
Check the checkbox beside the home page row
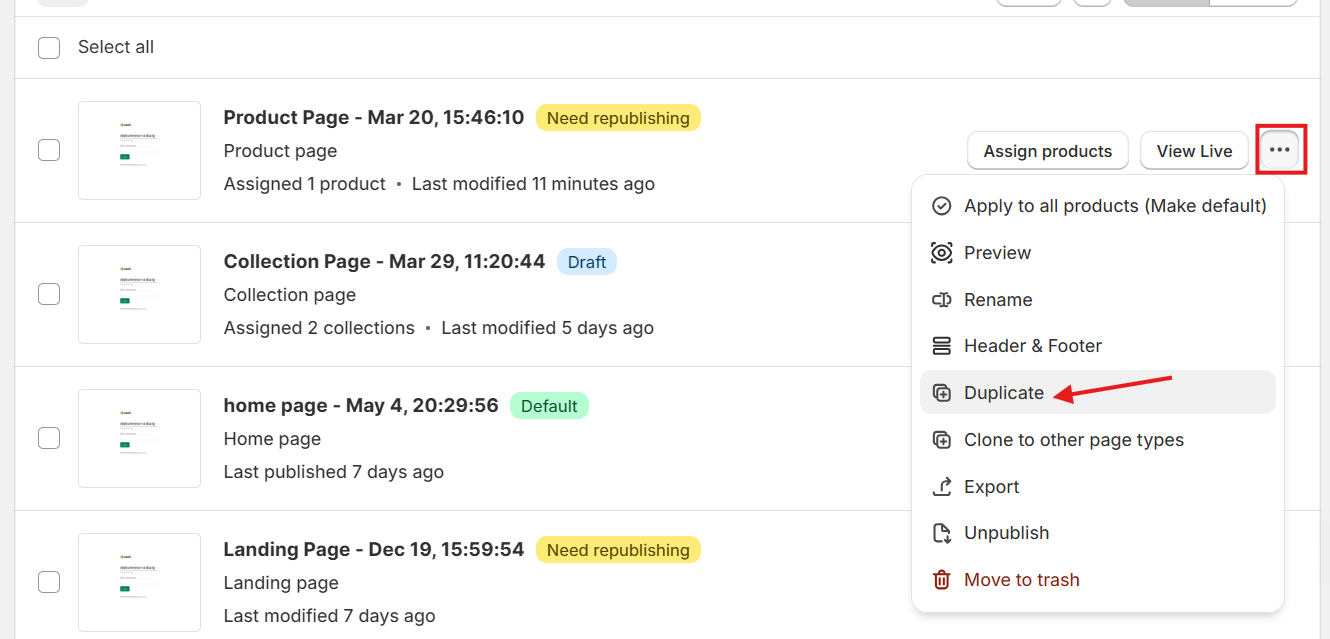[48, 438]
